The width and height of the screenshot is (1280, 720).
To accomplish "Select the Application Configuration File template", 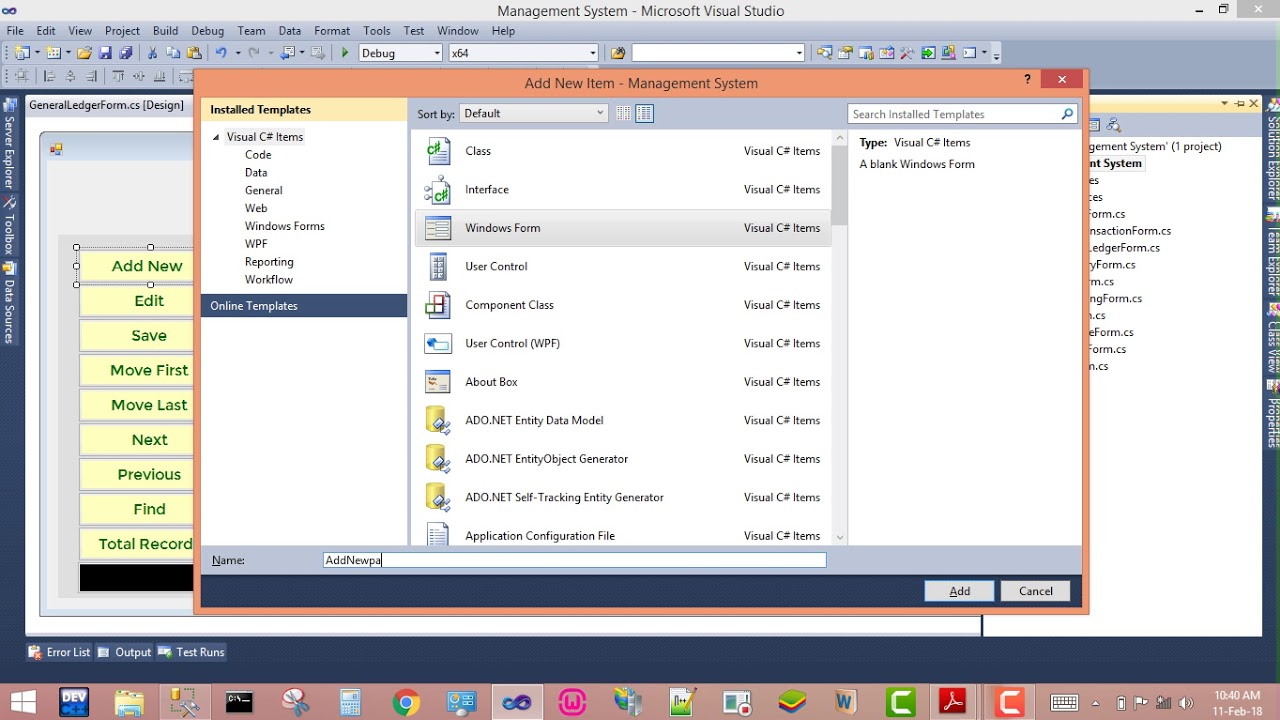I will [622, 535].
